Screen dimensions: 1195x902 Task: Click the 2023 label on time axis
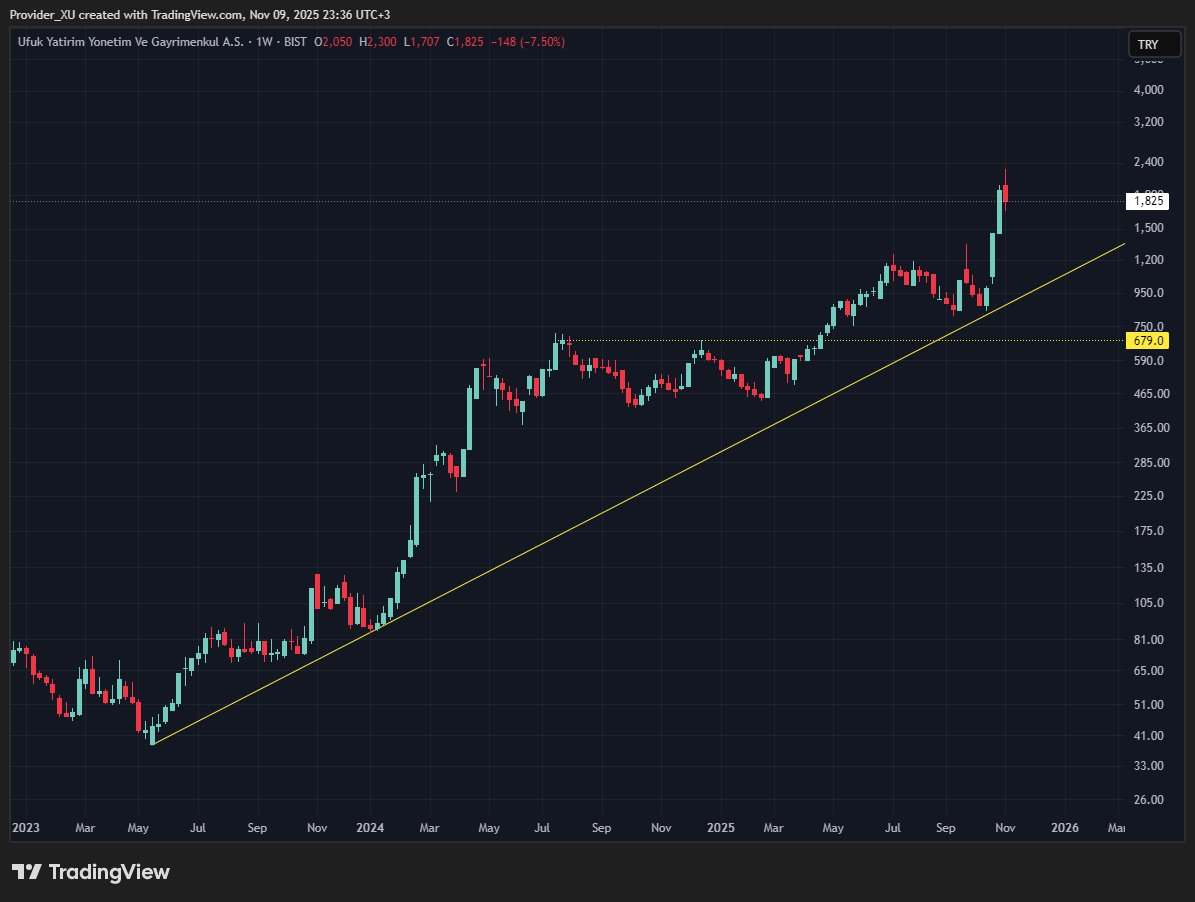point(26,828)
